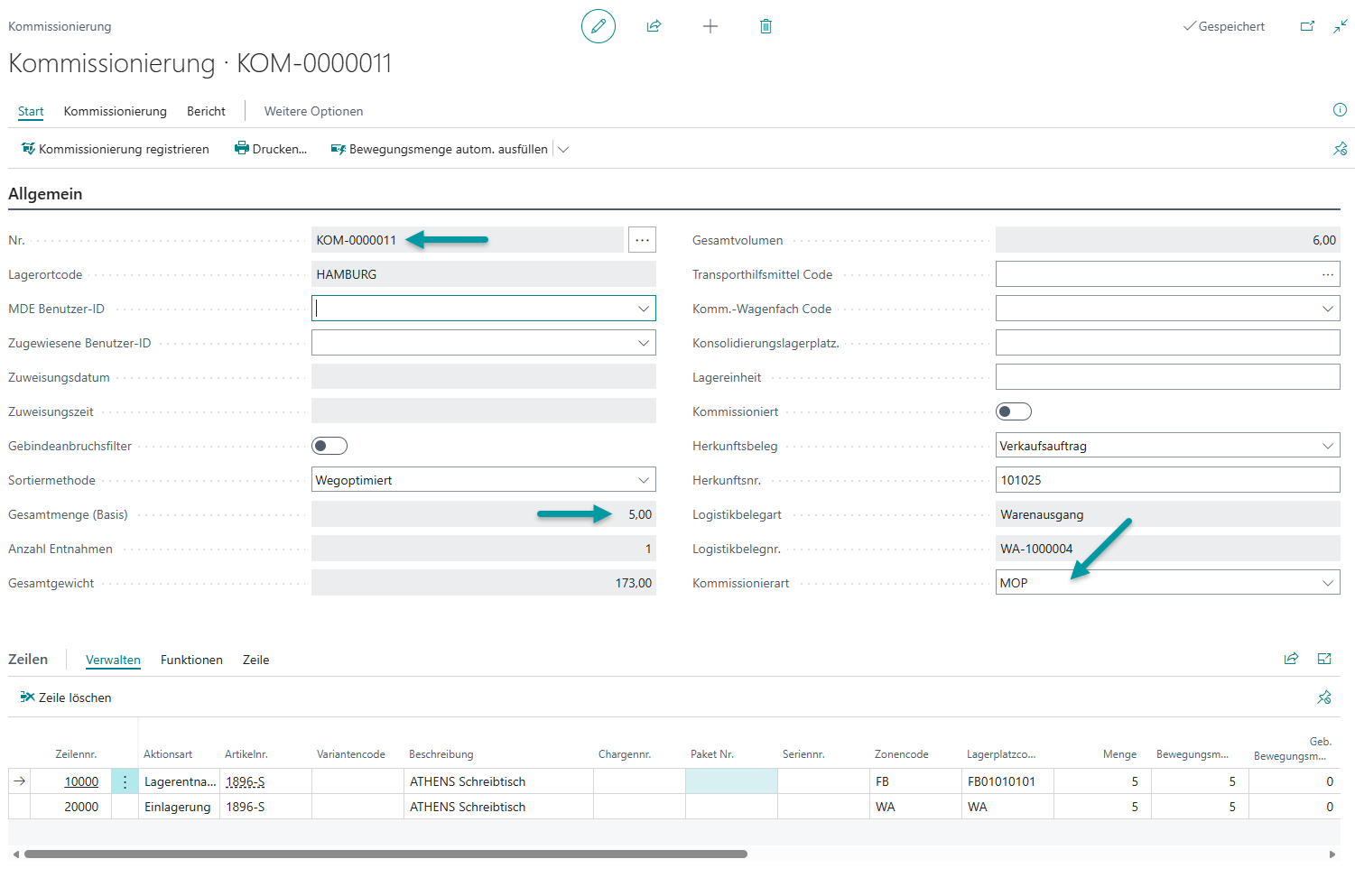Click Kommissionierung registrieren
1355x896 pixels.
point(116,149)
